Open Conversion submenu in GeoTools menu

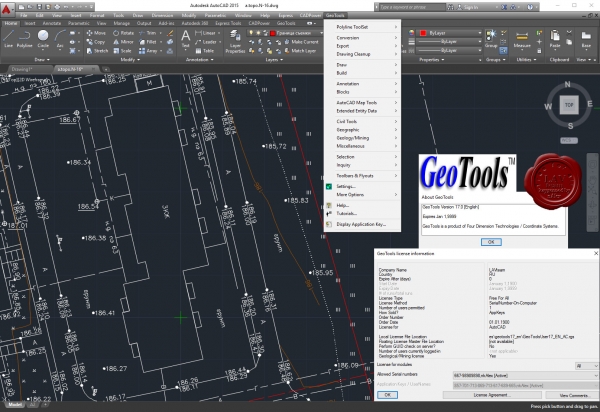(x=362, y=38)
